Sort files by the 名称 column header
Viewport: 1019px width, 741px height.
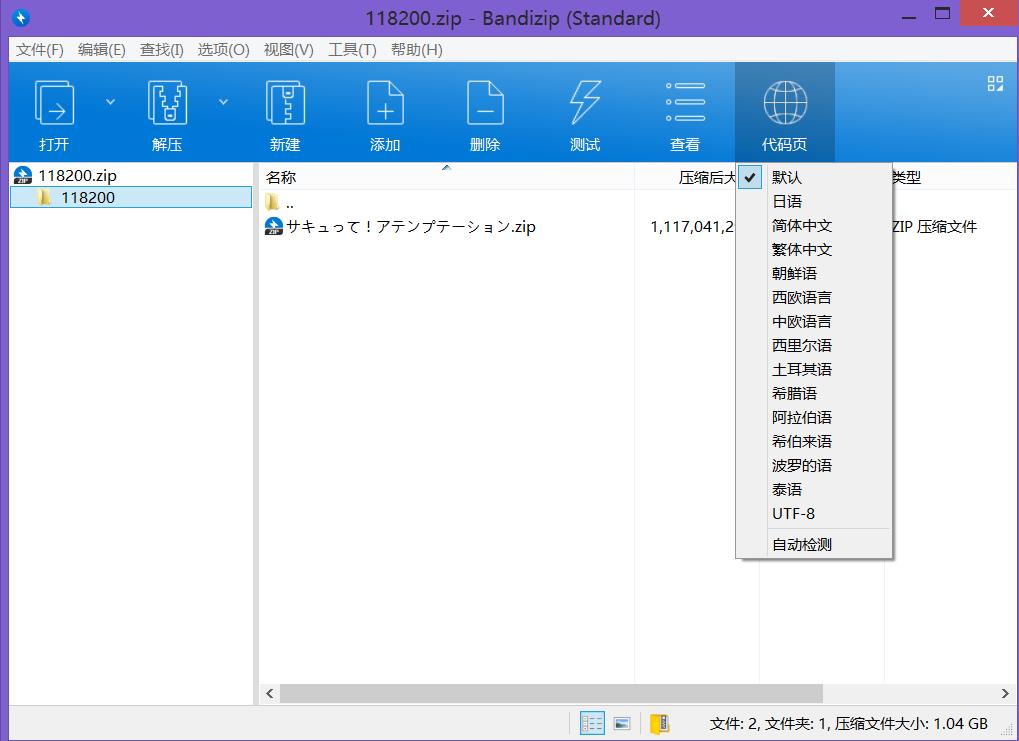click(281, 178)
